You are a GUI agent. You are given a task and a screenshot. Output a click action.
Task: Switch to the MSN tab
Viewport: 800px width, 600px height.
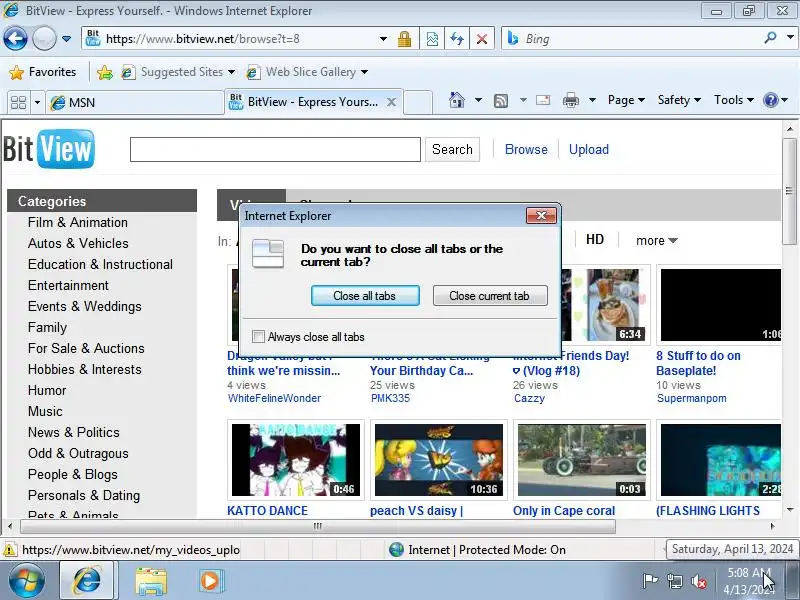[x=135, y=103]
